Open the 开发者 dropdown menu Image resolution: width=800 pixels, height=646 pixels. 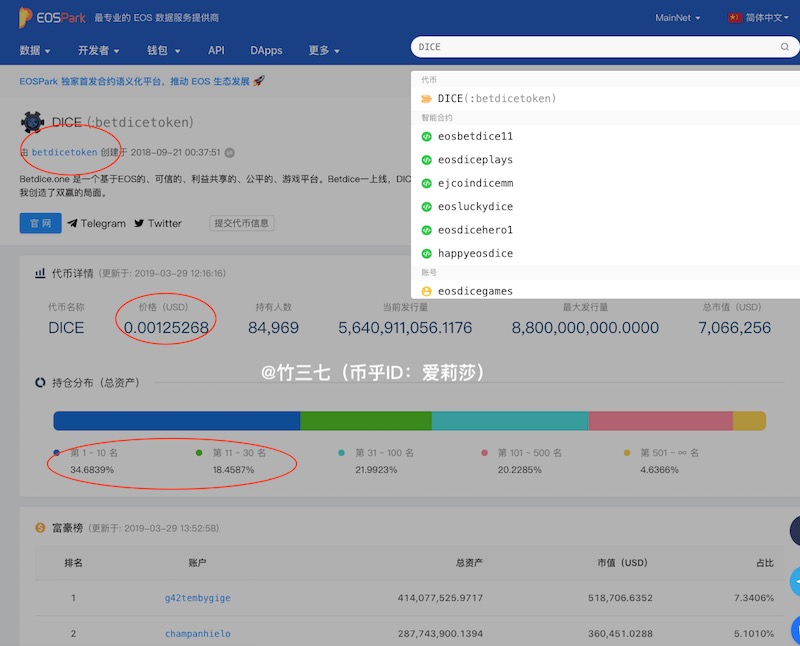(x=98, y=51)
